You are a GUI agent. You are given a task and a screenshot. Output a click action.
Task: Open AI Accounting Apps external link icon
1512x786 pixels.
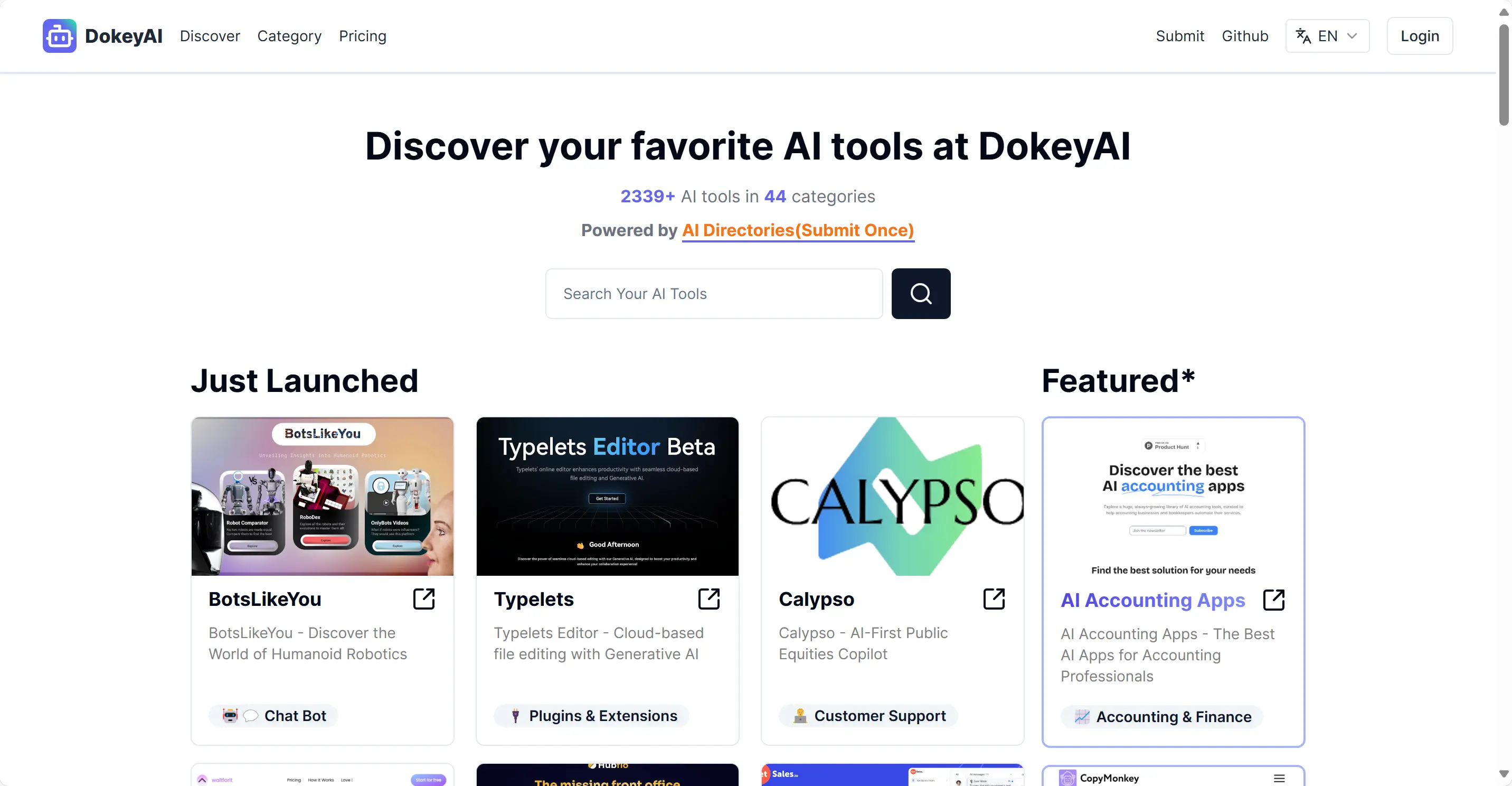click(1274, 601)
